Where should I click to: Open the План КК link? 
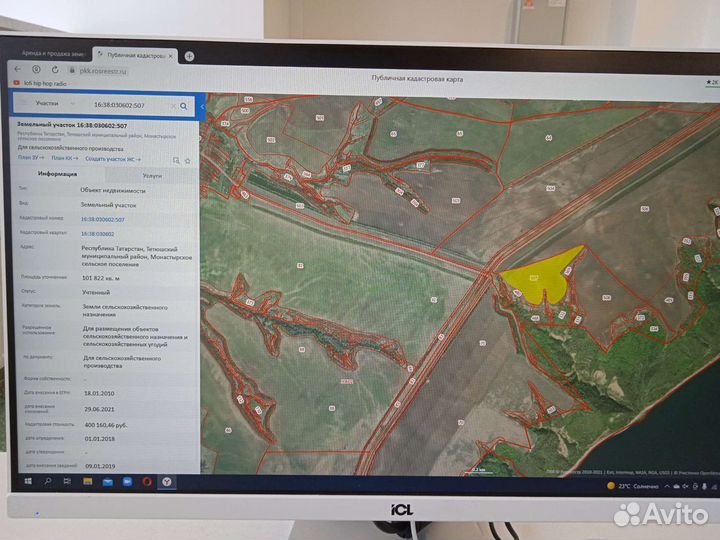tap(65, 158)
